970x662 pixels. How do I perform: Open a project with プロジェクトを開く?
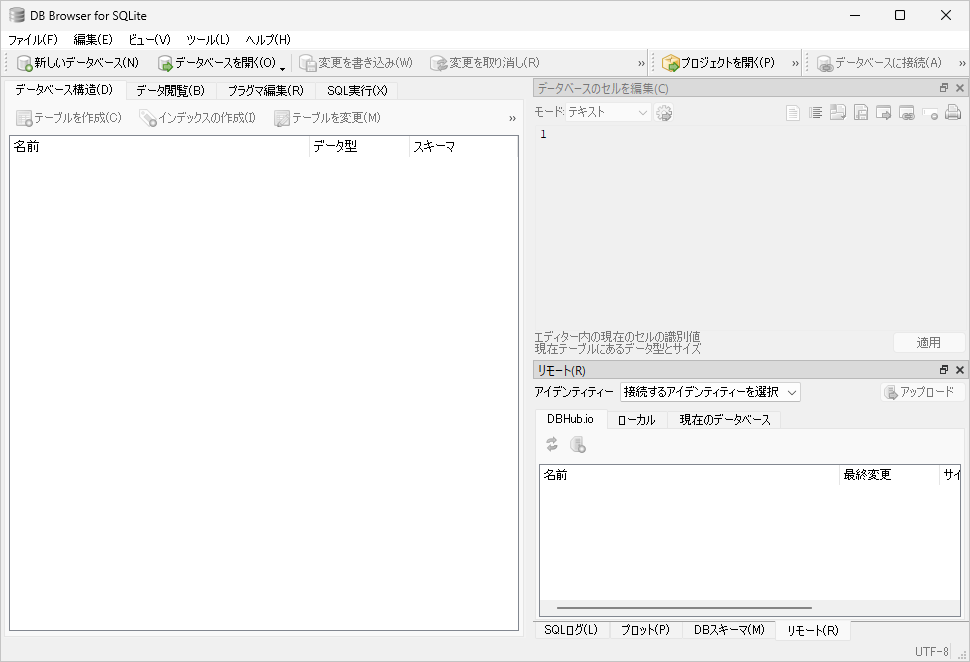click(718, 63)
